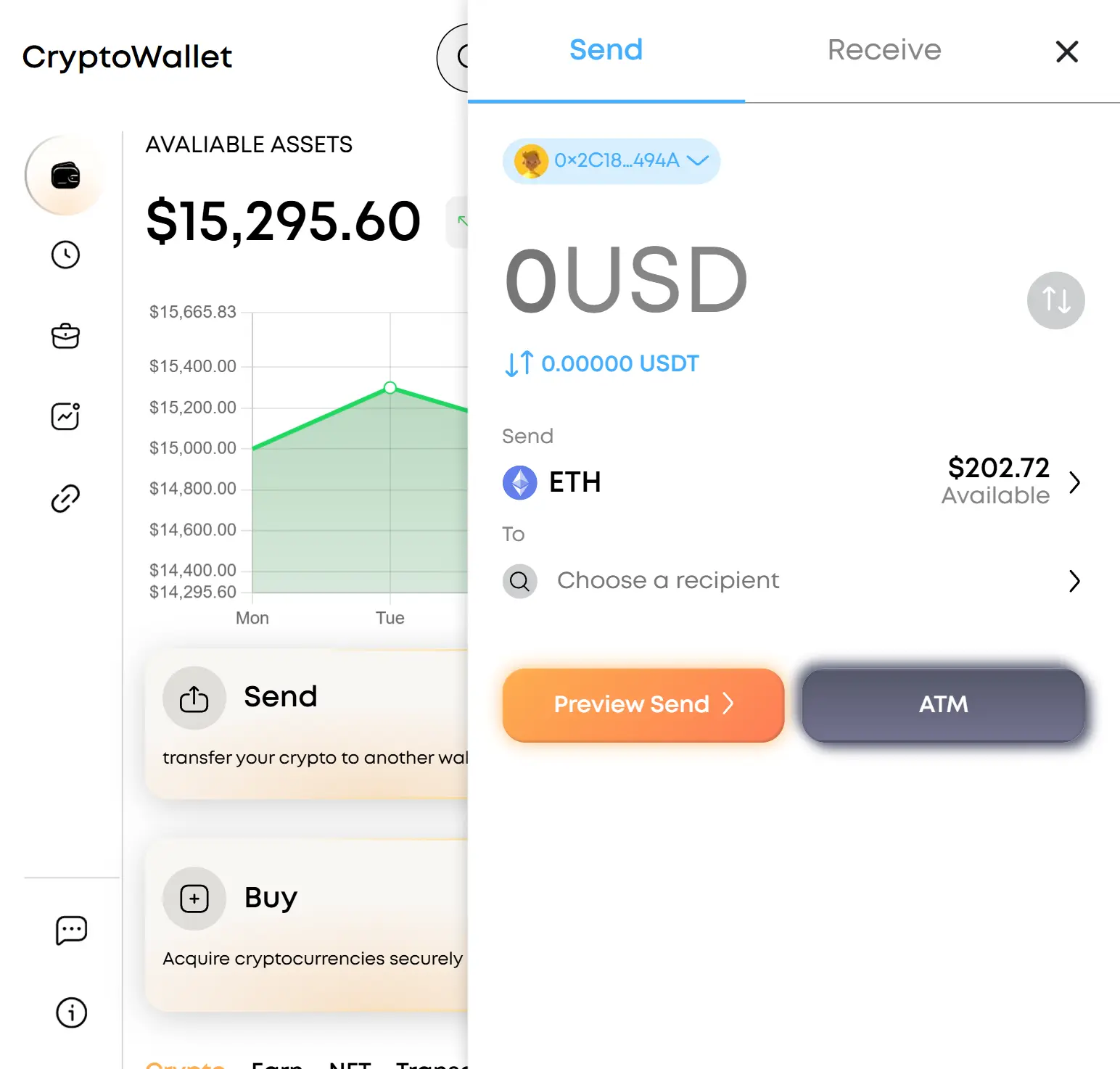Viewport: 1120px width, 1069px height.
Task: Expand the 0x2C18...494A address dropdown
Action: point(611,160)
